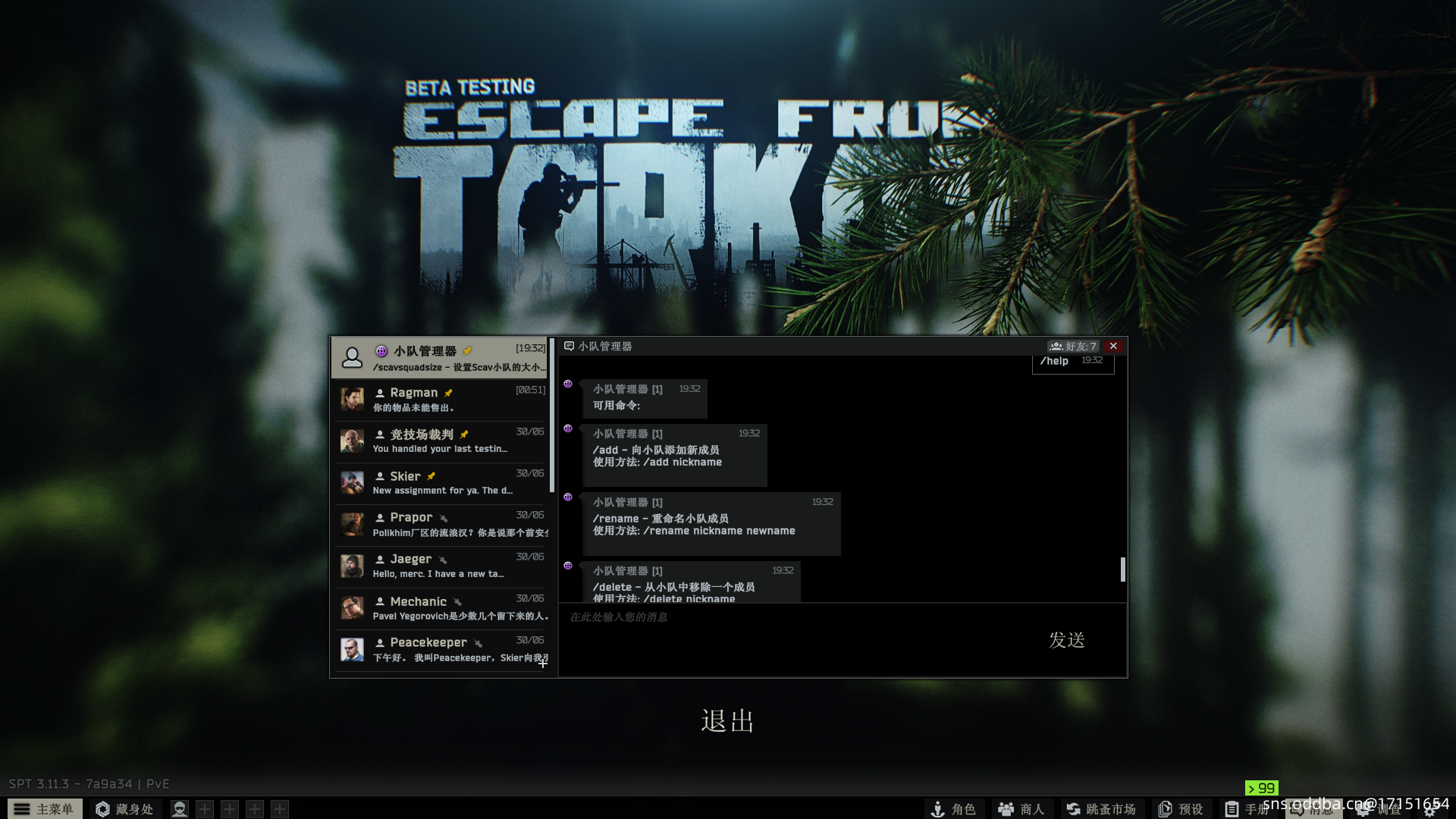Click the 竞技场裁判 avatar portrait
This screenshot has width=1456, height=819.
point(352,441)
